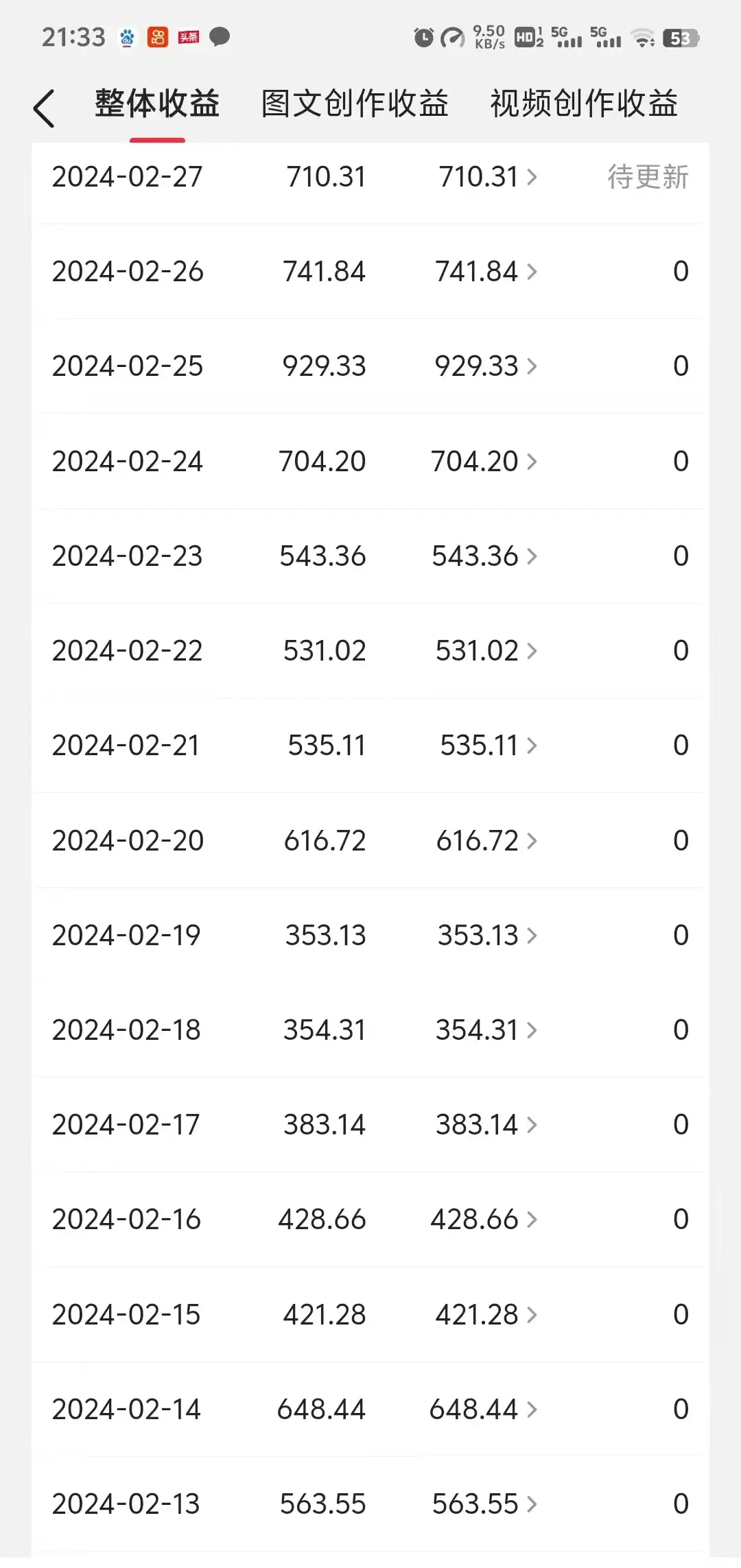Open the 视频创作收益 tab
The width and height of the screenshot is (741, 1568).
tap(584, 104)
